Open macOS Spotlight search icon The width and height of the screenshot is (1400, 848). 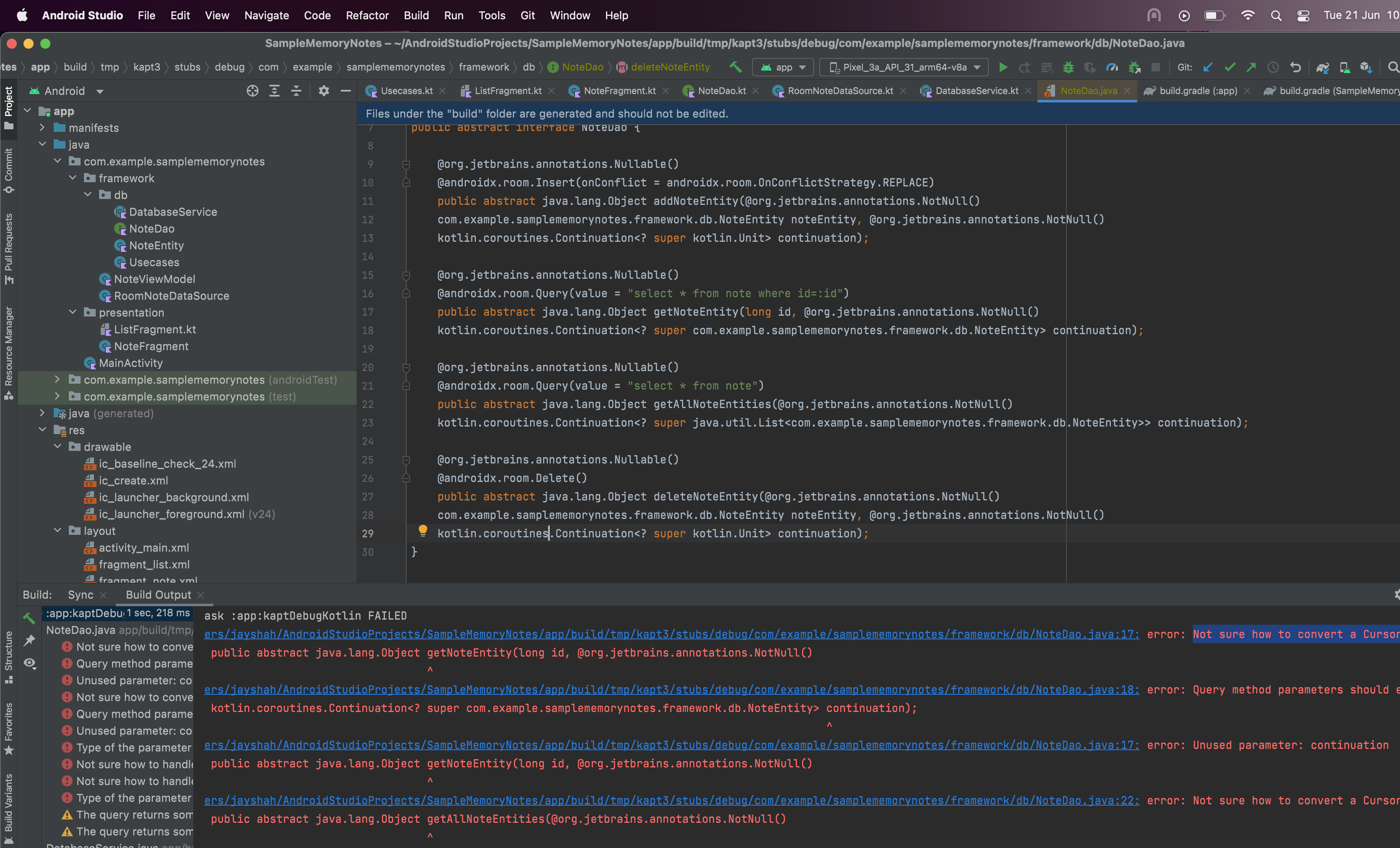point(1276,16)
